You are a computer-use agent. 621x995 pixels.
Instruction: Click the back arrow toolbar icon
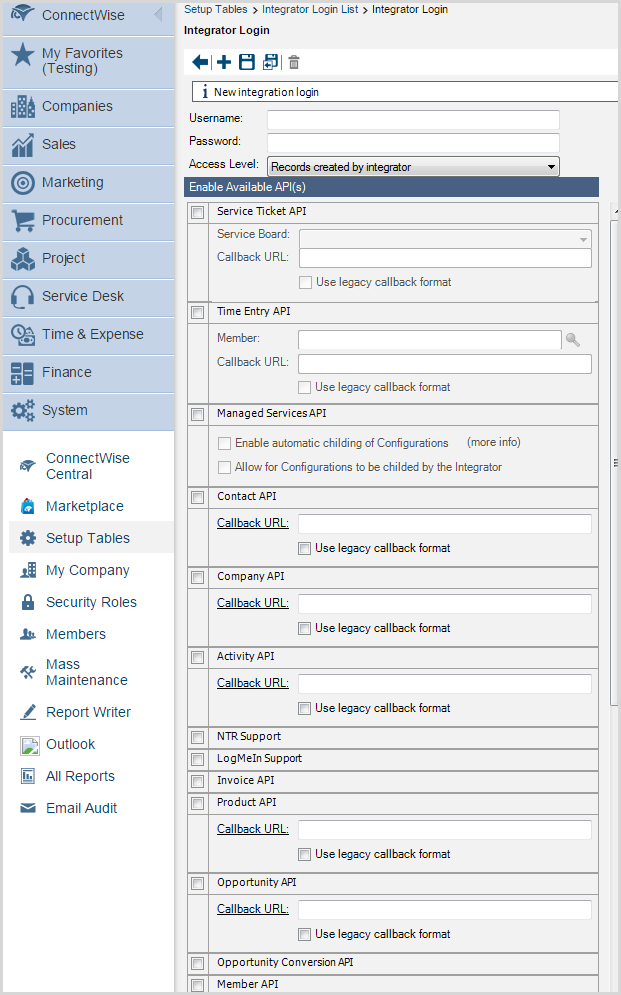200,63
